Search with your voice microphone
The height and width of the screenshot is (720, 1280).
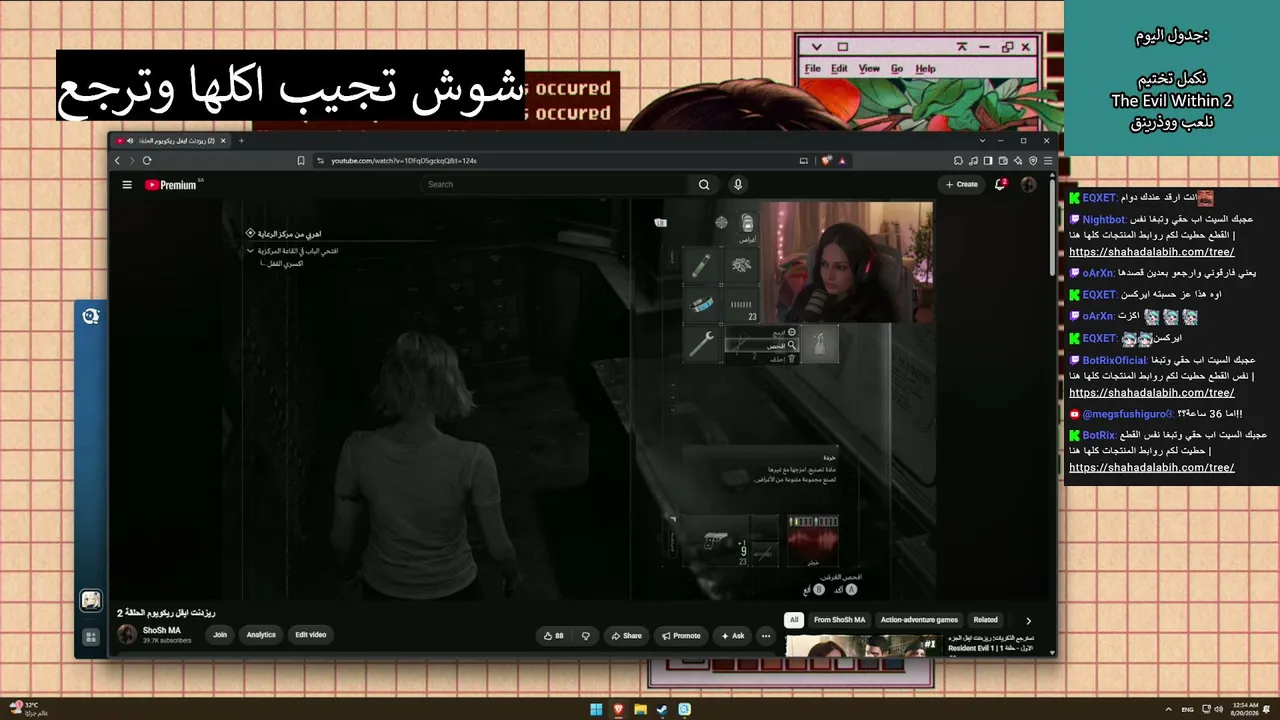[738, 184]
